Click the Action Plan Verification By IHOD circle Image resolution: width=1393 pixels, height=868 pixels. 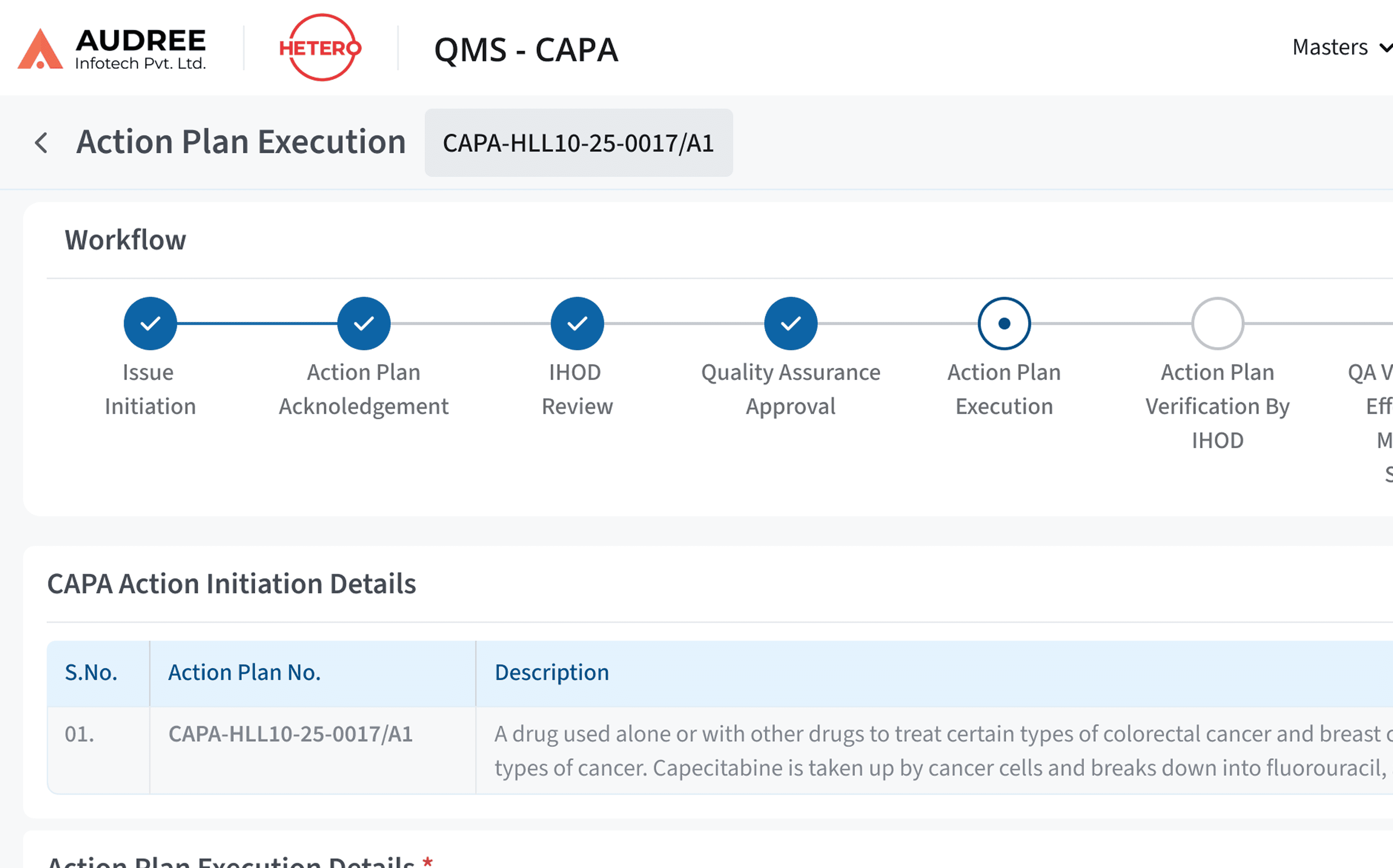pyautogui.click(x=1217, y=323)
